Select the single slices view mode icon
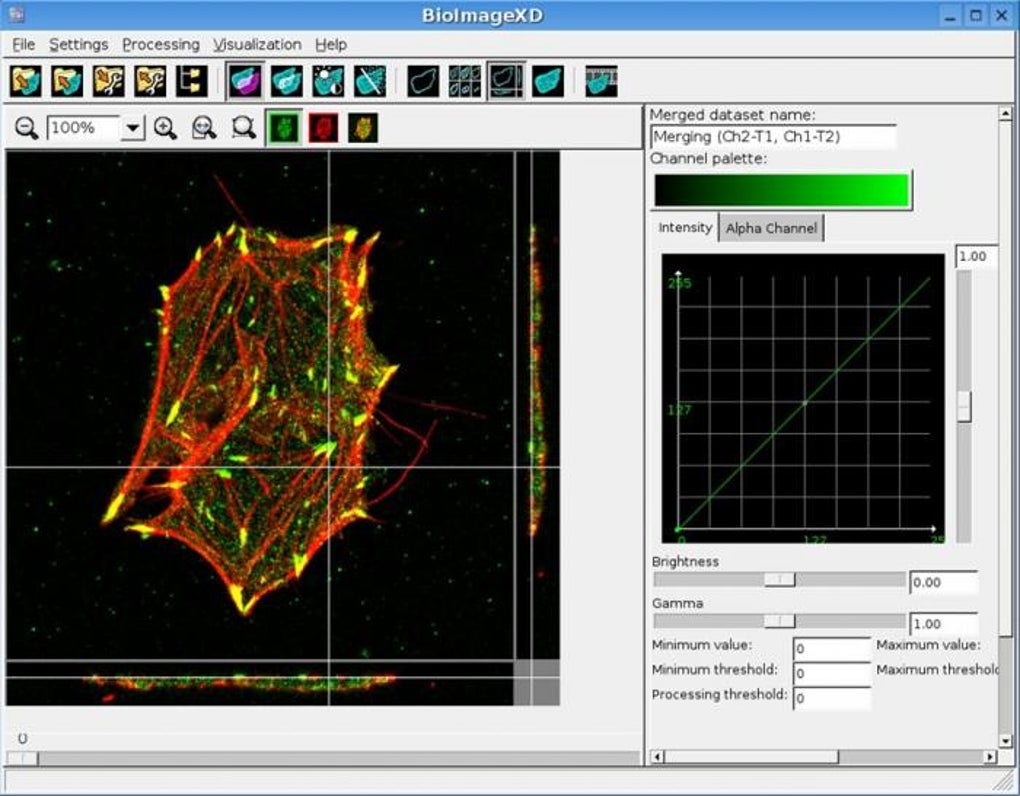Viewport: 1020px width, 796px height. 423,80
